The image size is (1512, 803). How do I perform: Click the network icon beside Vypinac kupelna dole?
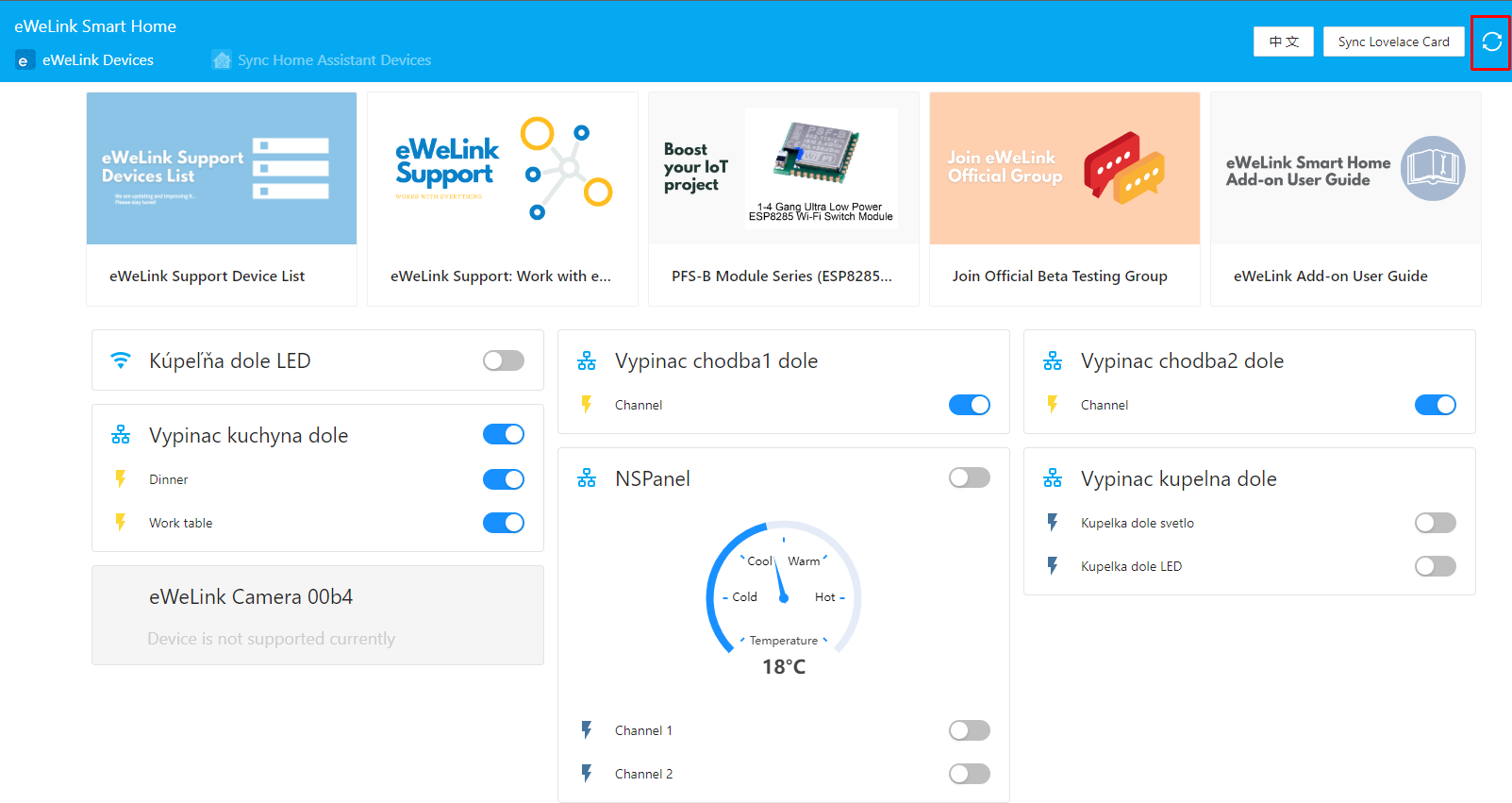[x=1053, y=478]
